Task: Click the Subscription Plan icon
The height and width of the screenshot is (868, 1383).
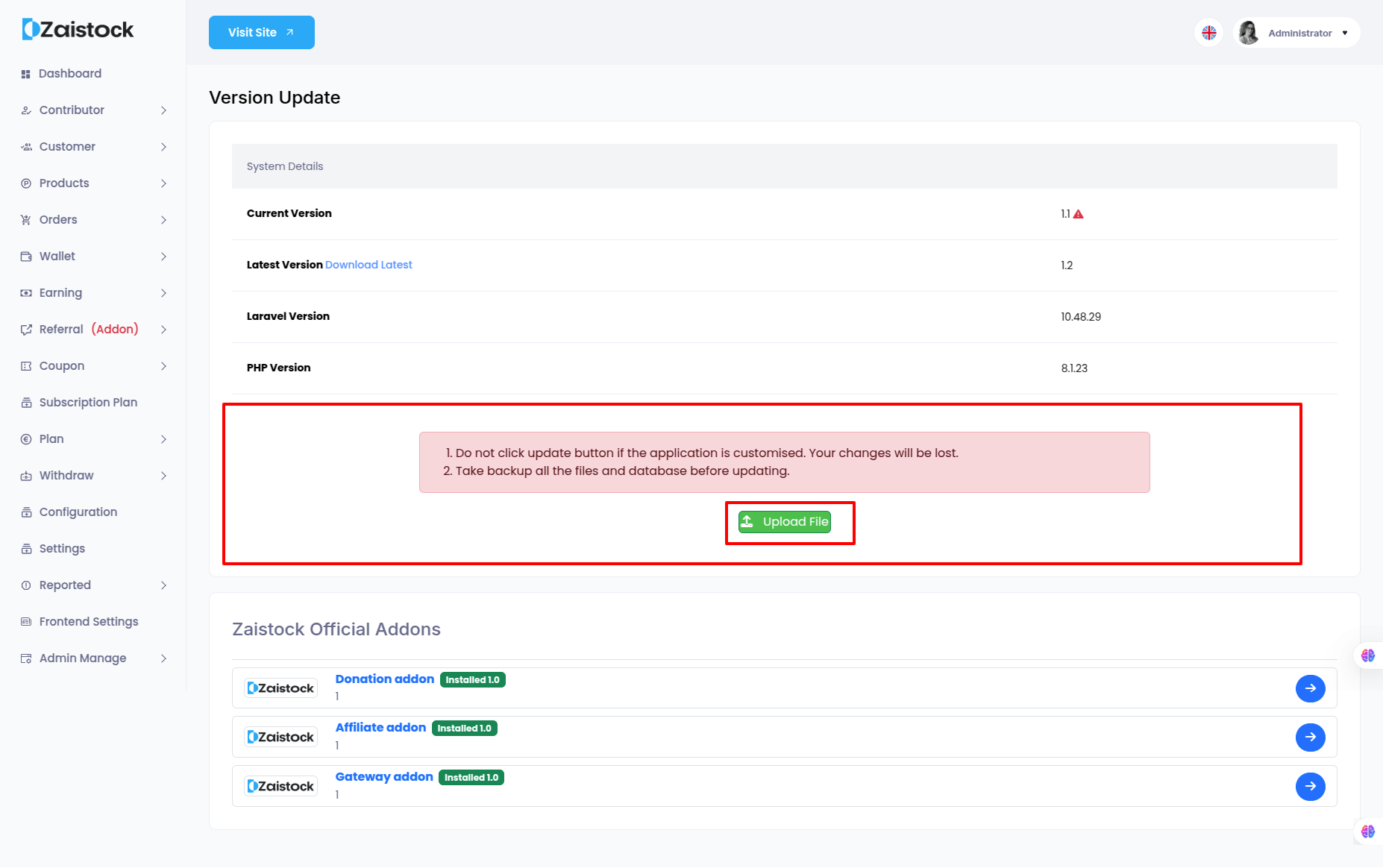Action: tap(26, 403)
